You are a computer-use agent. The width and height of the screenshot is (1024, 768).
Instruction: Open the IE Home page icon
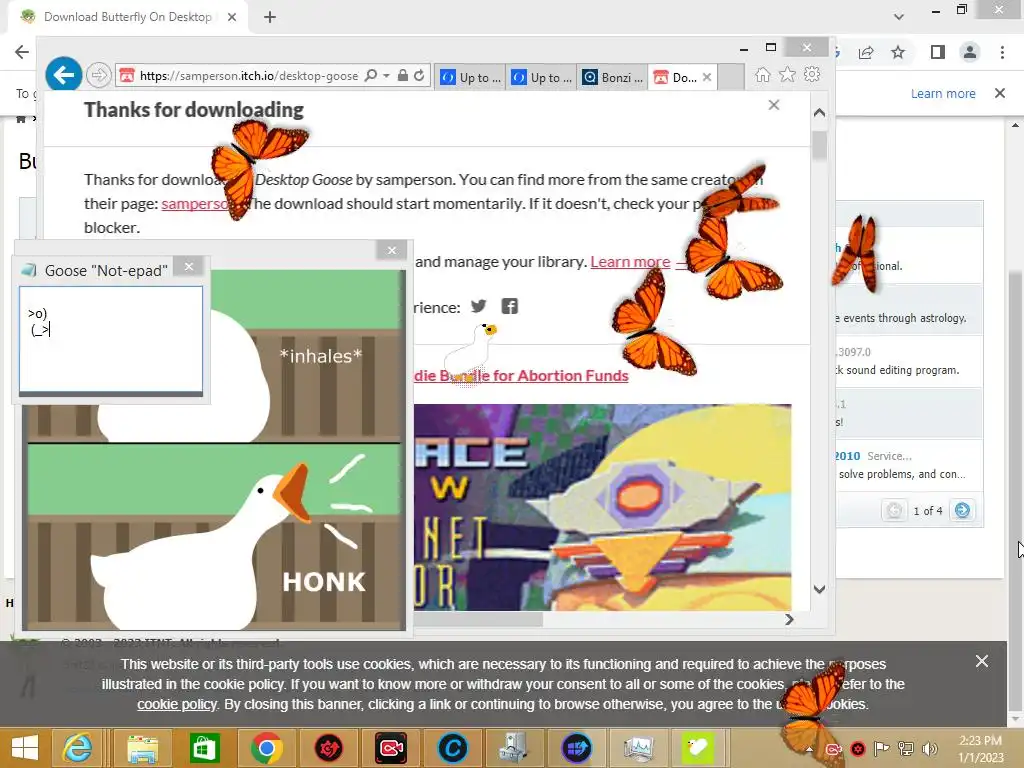763,74
